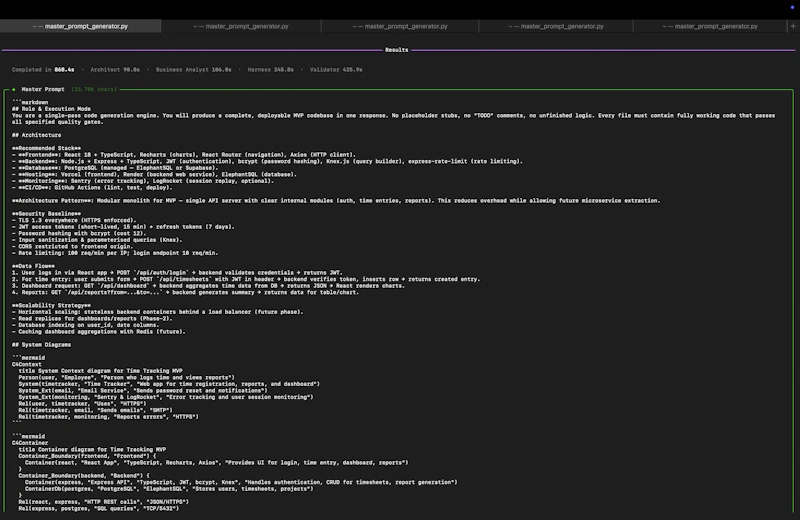This screenshot has height=520, width=800.
Task: Click the Results section header
Action: [396, 50]
